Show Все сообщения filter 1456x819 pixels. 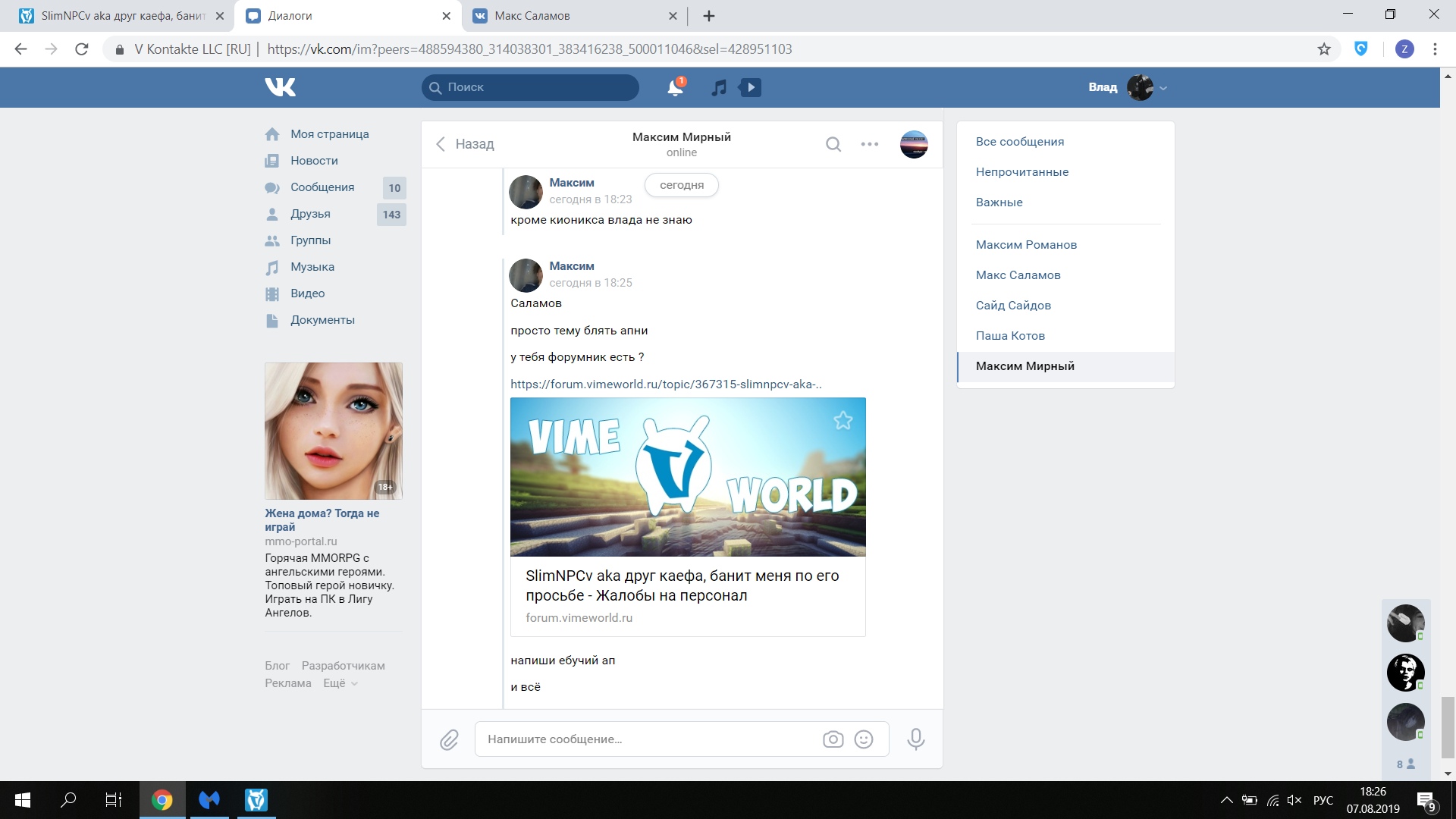[x=1020, y=142]
